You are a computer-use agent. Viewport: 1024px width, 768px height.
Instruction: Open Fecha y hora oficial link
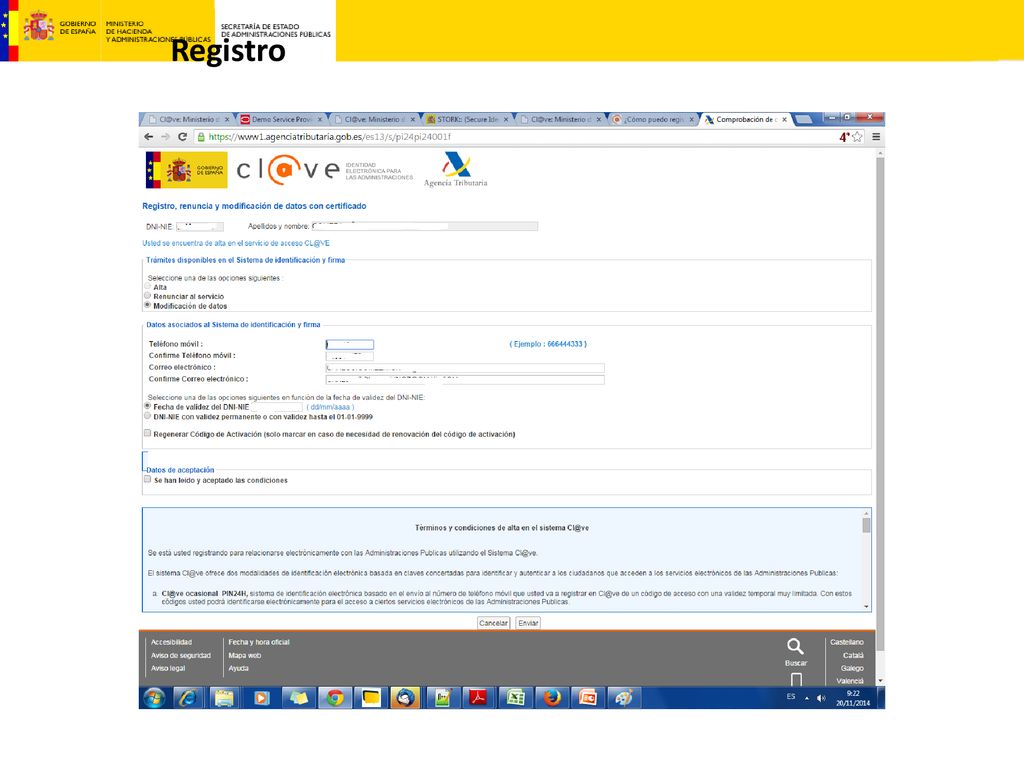pos(259,642)
